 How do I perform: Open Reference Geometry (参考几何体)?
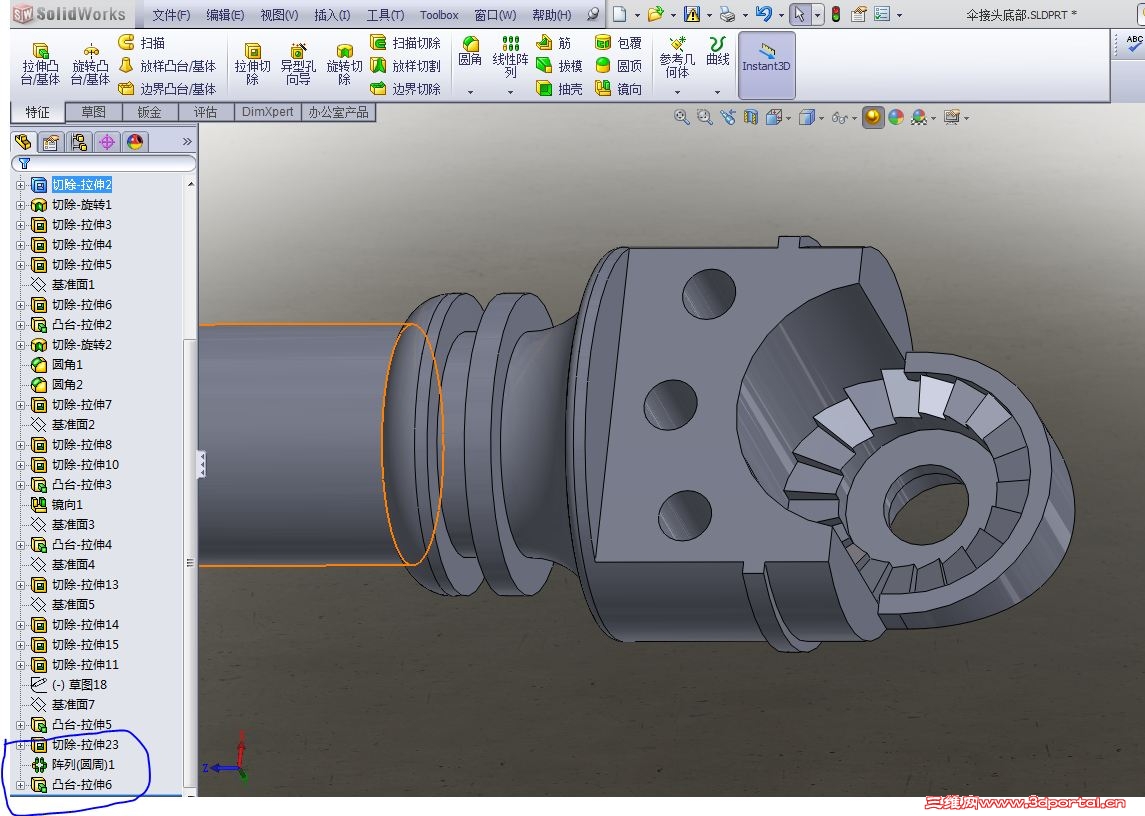(x=677, y=57)
